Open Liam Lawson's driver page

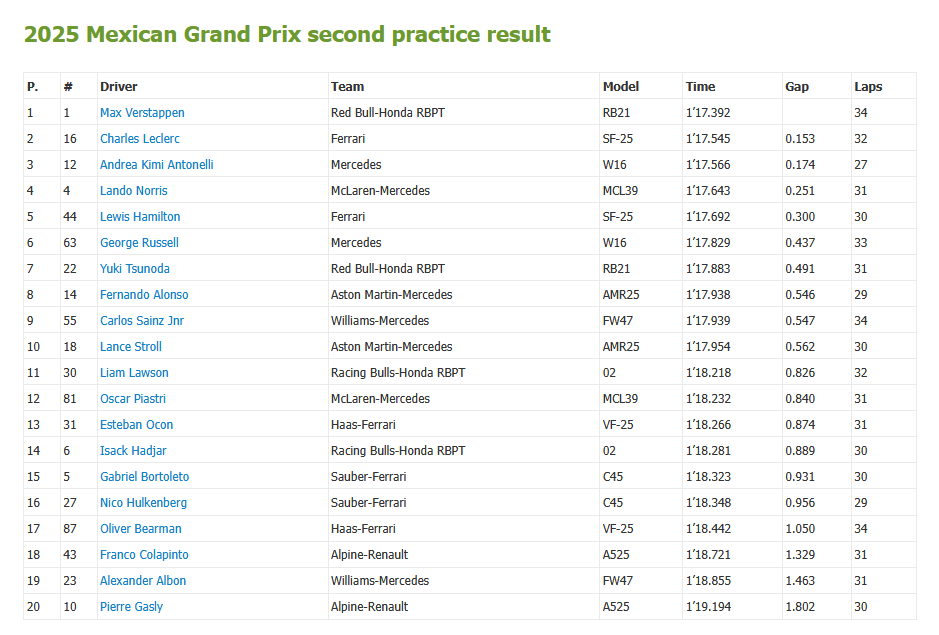134,373
